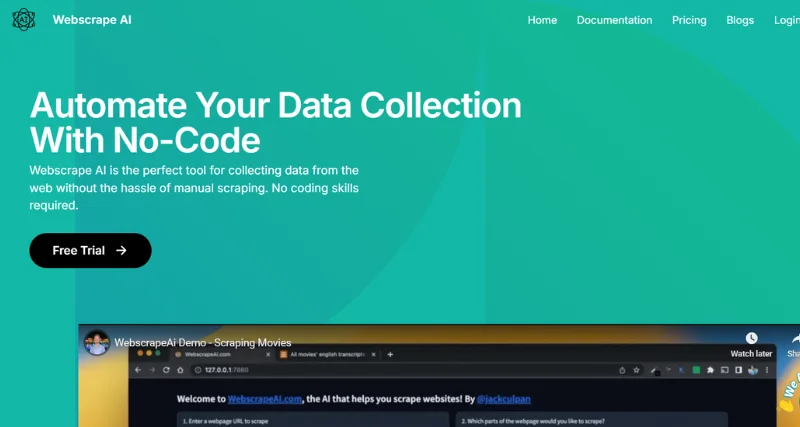Click the 'Enter a webpage URL to scrape' field

313,419
